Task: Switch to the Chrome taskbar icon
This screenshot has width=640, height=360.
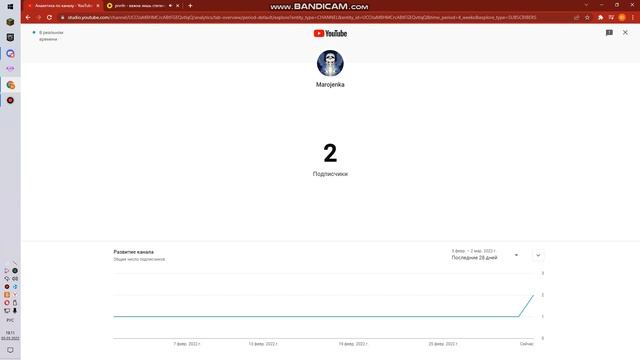Action: (x=10, y=85)
